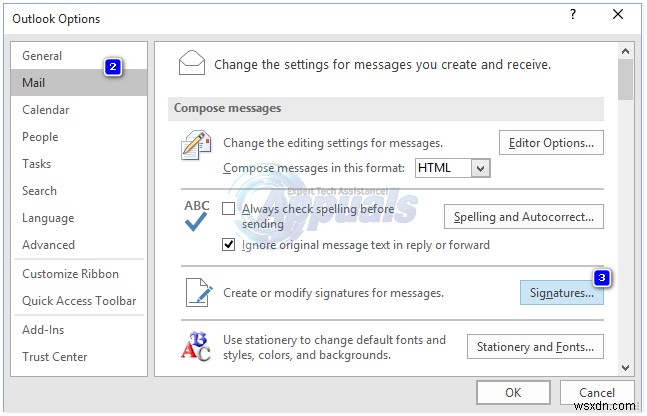Click the pencil-and-envelope editing settings icon
Viewport: 647px width, 416px height.
coord(196,145)
